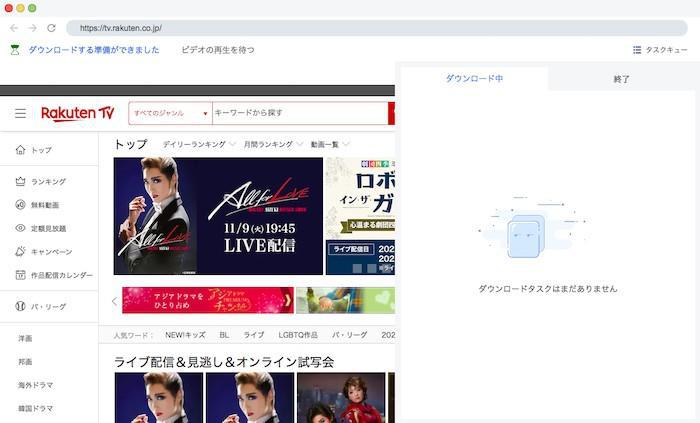Open the third thumbnail with red dress

tap(341, 398)
